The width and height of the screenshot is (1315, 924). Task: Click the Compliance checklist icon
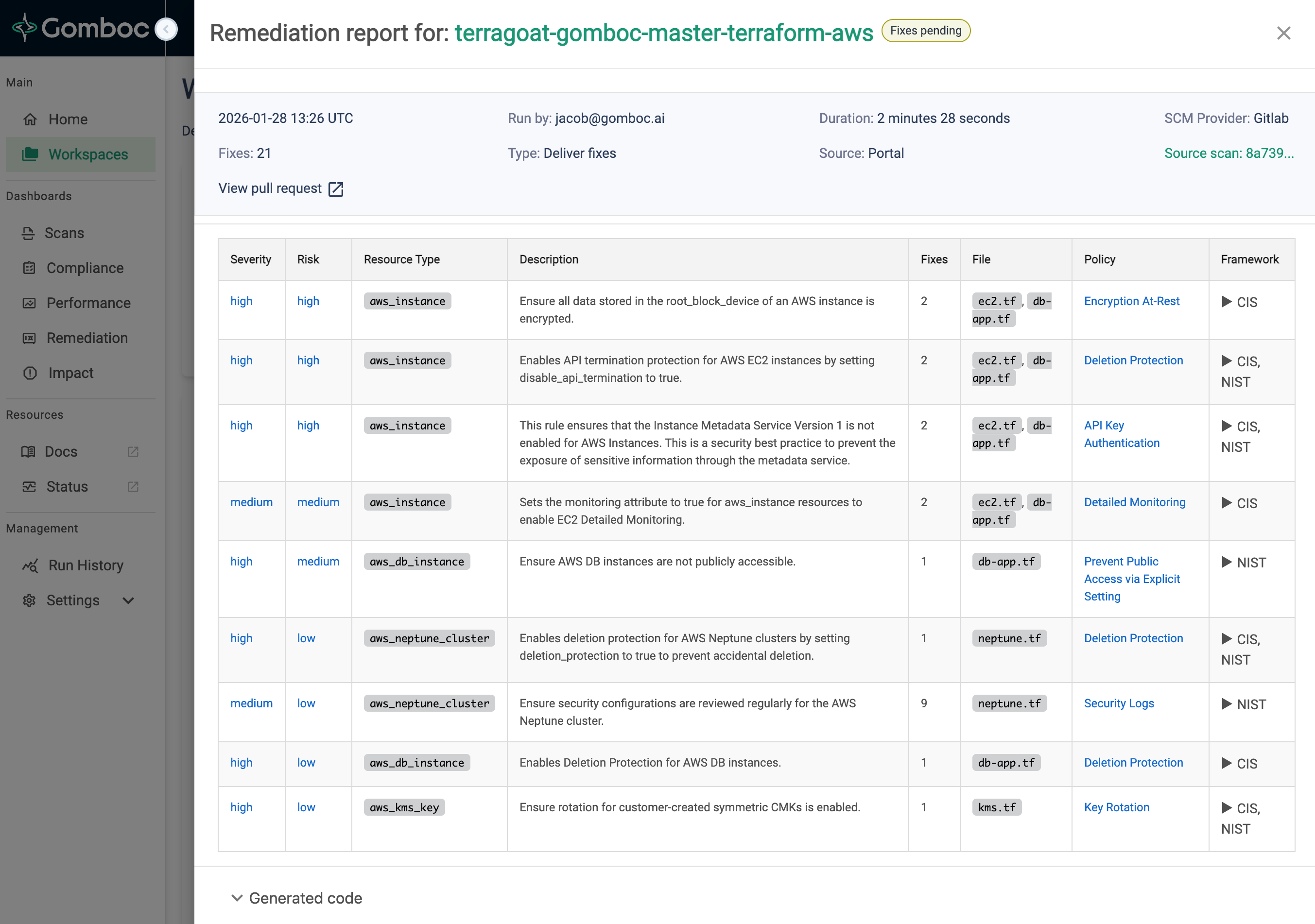(x=29, y=268)
